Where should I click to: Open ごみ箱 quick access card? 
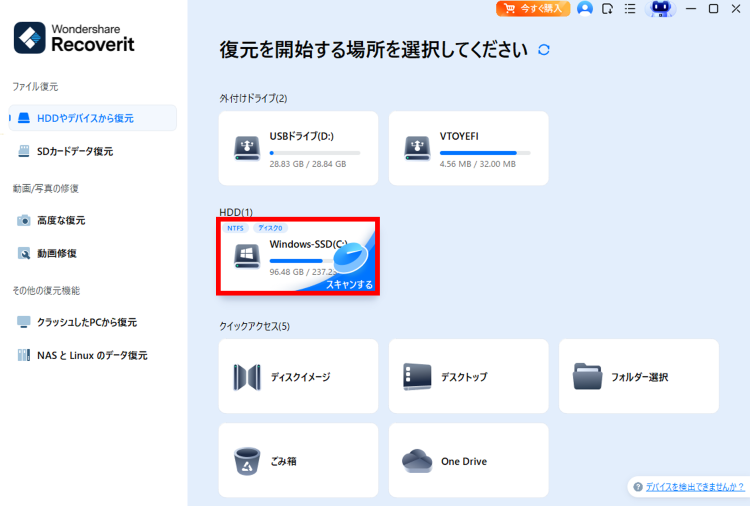click(298, 460)
